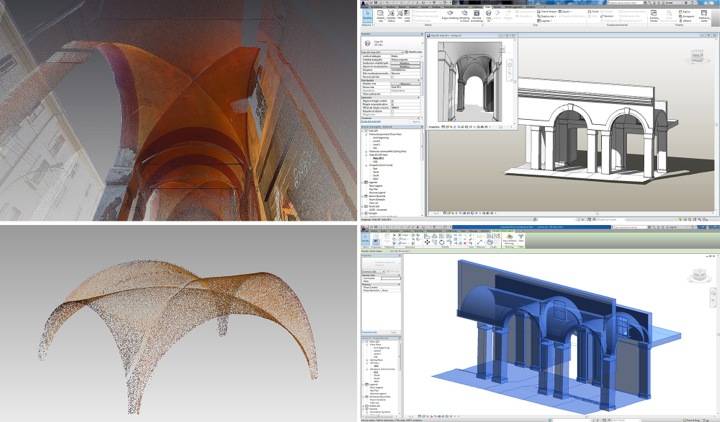720x422 pixels.
Task: Open Visibility/Graphics in the upper Revit ribbon
Action: [391, 14]
